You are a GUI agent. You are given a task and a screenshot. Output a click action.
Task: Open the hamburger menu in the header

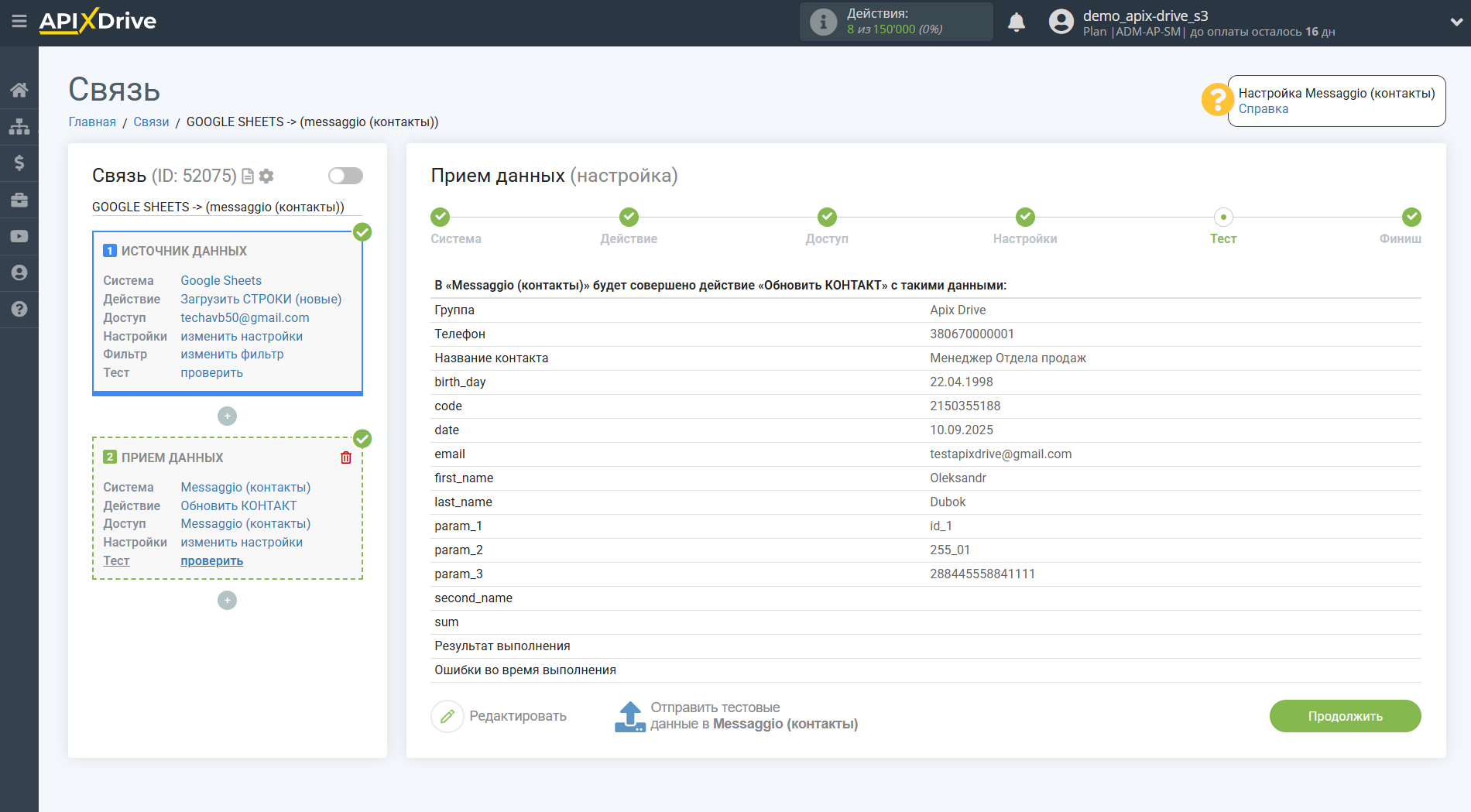tap(19, 22)
